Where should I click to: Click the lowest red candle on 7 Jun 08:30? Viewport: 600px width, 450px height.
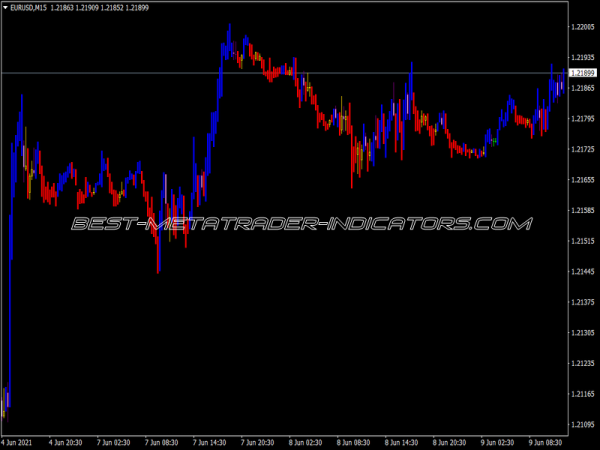point(158,262)
